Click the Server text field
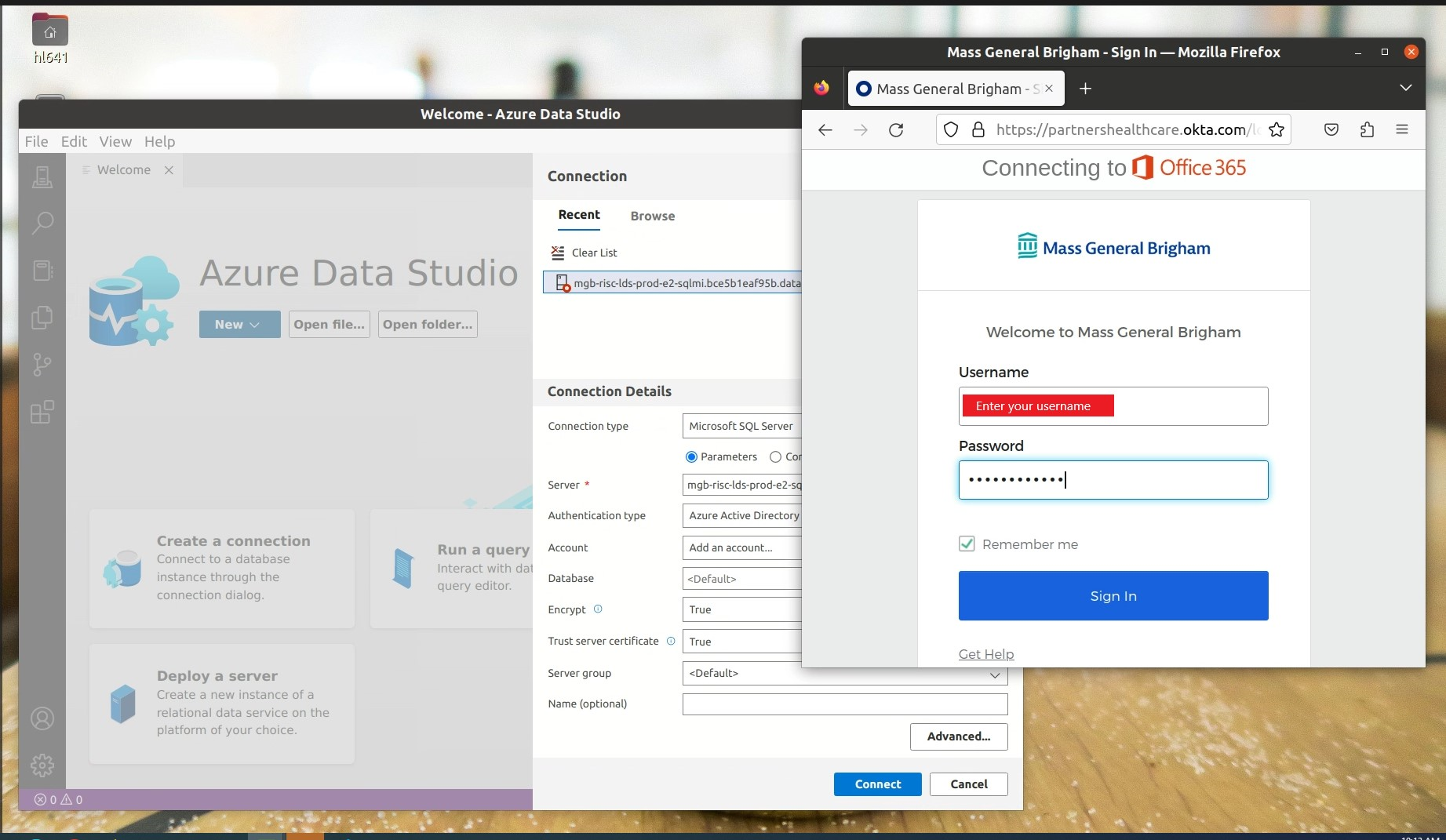 742,485
